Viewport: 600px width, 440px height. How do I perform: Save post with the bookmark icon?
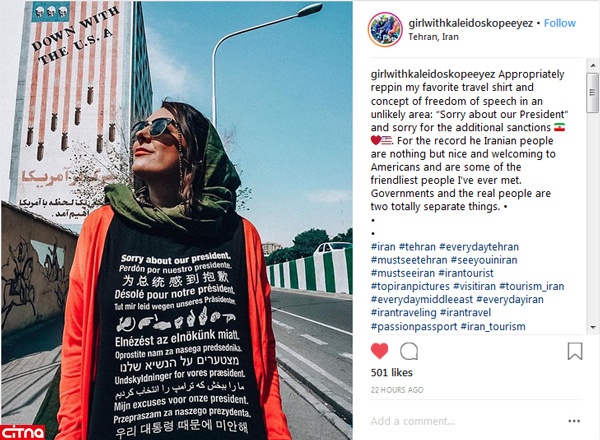coord(575,351)
